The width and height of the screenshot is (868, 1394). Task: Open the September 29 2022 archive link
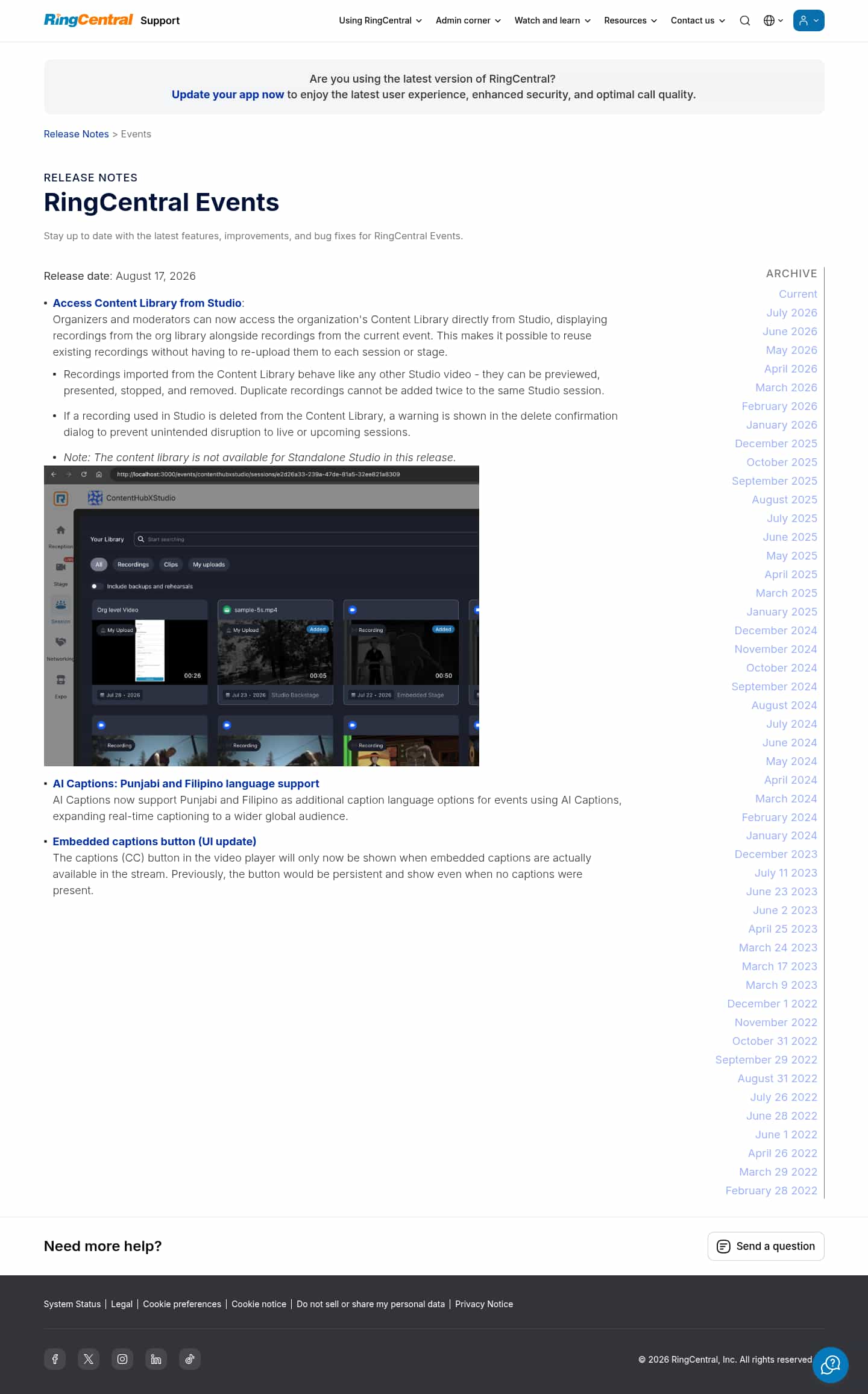(766, 1060)
